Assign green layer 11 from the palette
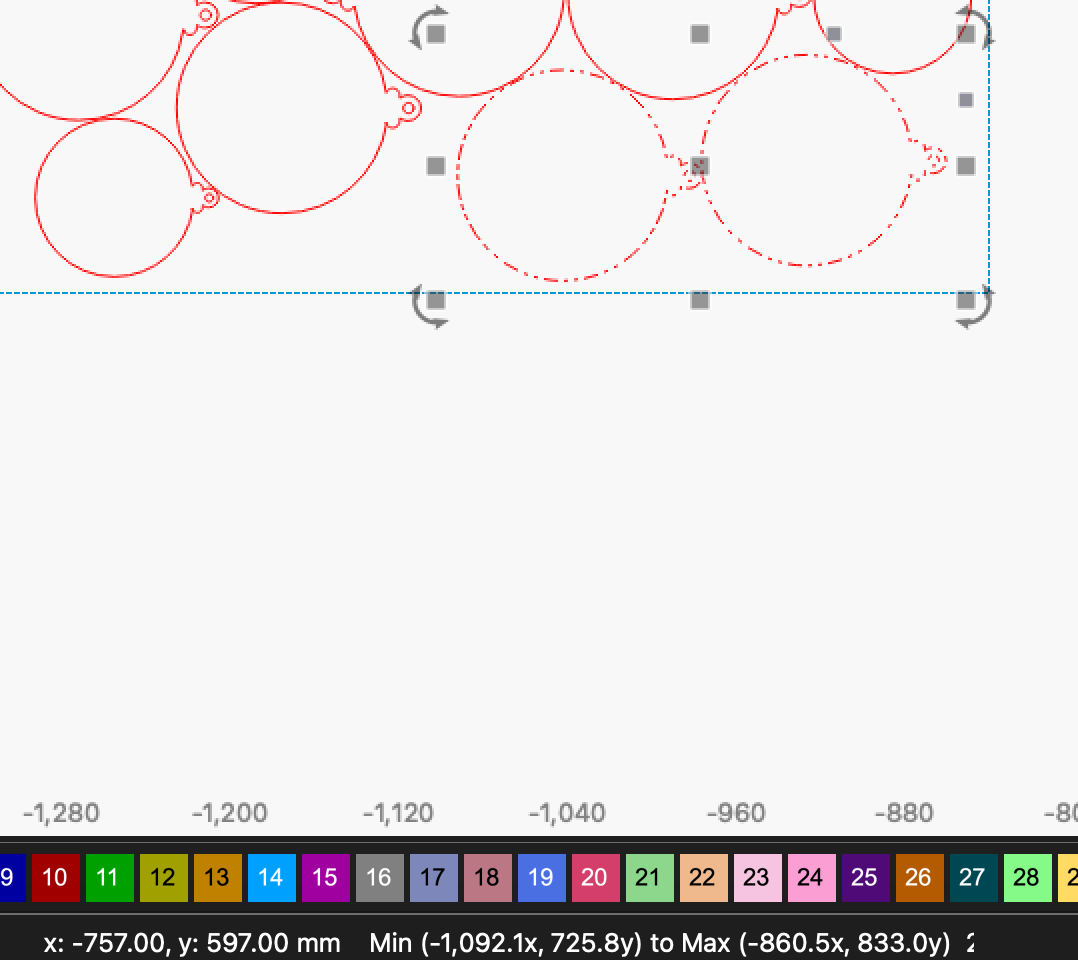Image resolution: width=1078 pixels, height=960 pixels. point(108,878)
